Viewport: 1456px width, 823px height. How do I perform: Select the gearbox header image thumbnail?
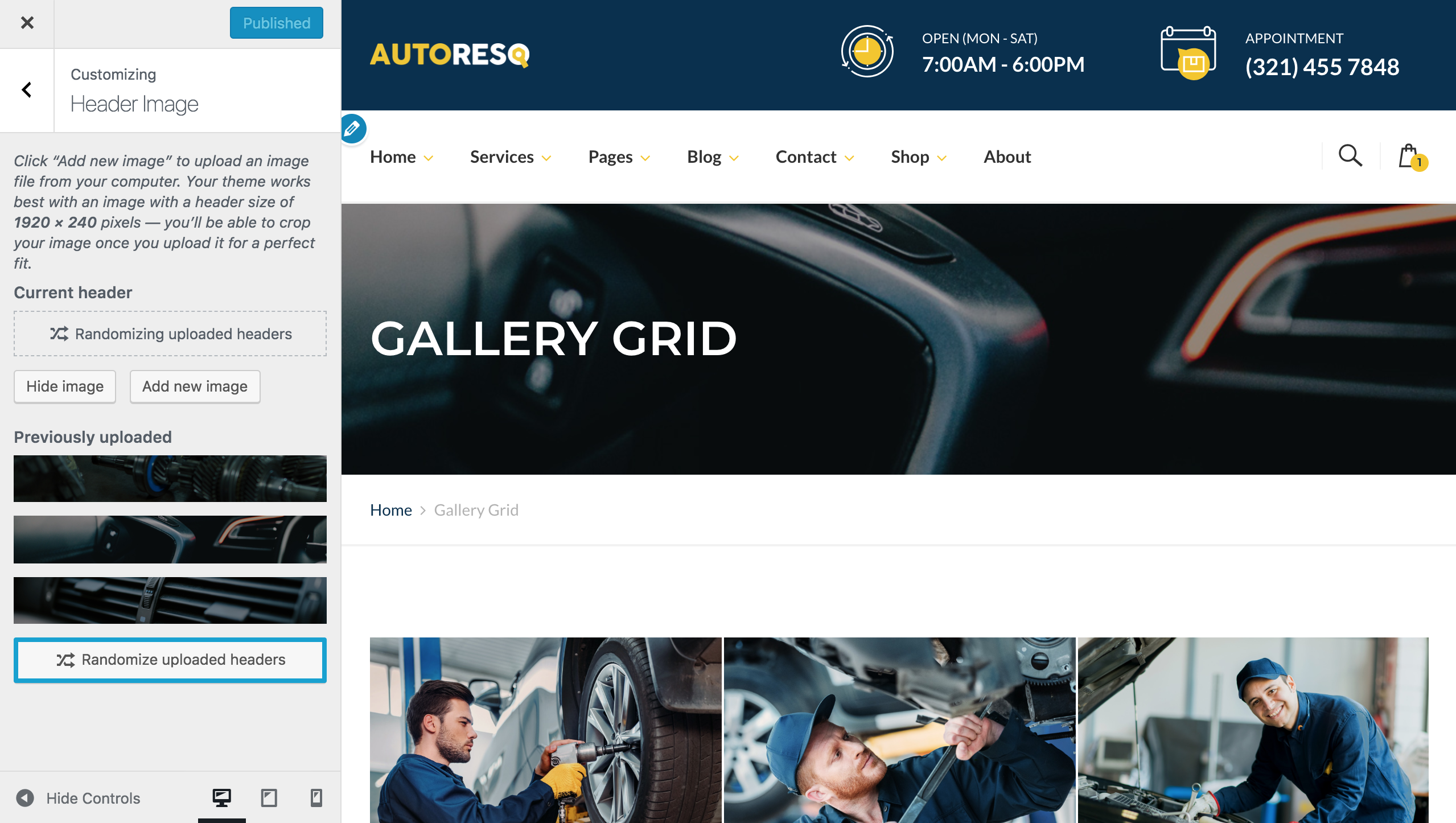point(170,479)
